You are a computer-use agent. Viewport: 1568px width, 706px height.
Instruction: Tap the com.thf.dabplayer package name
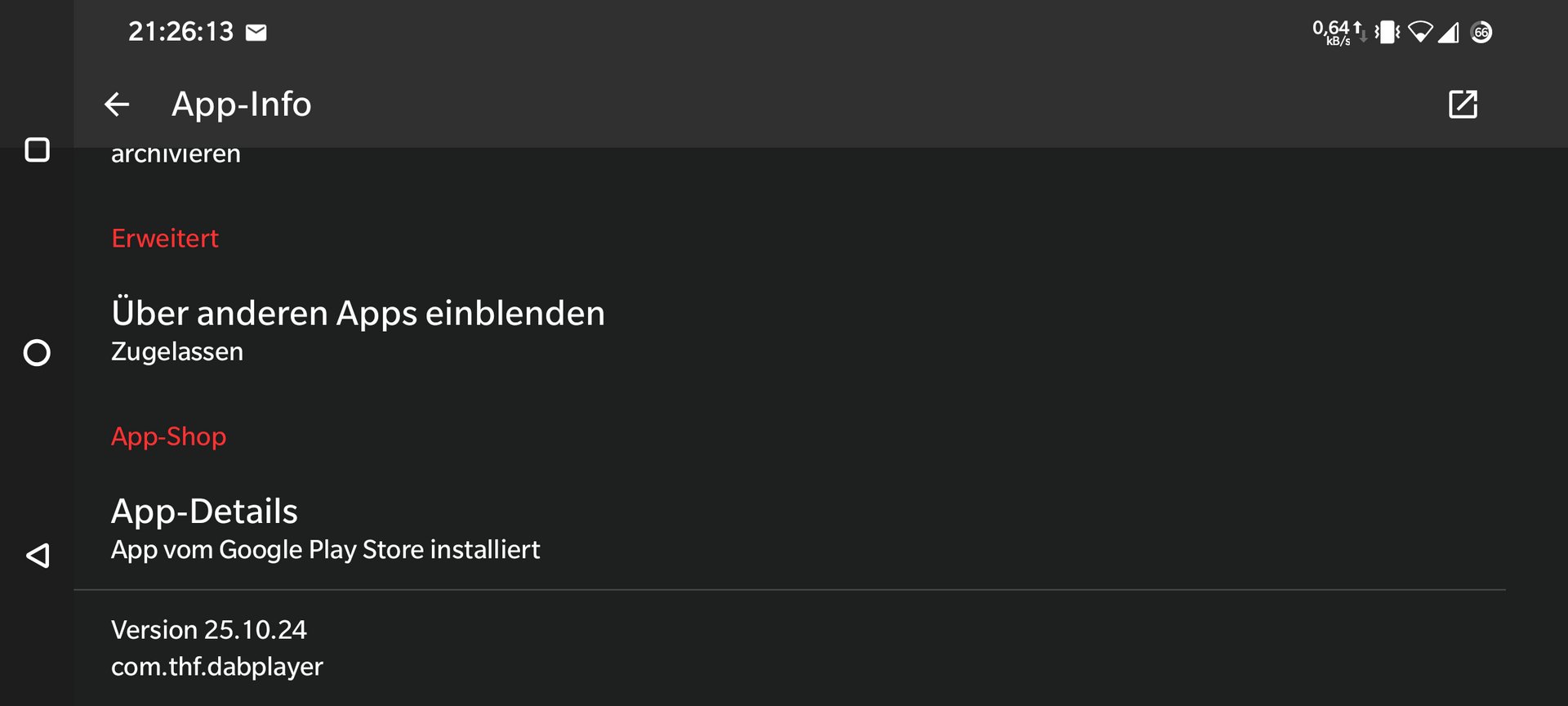(217, 667)
